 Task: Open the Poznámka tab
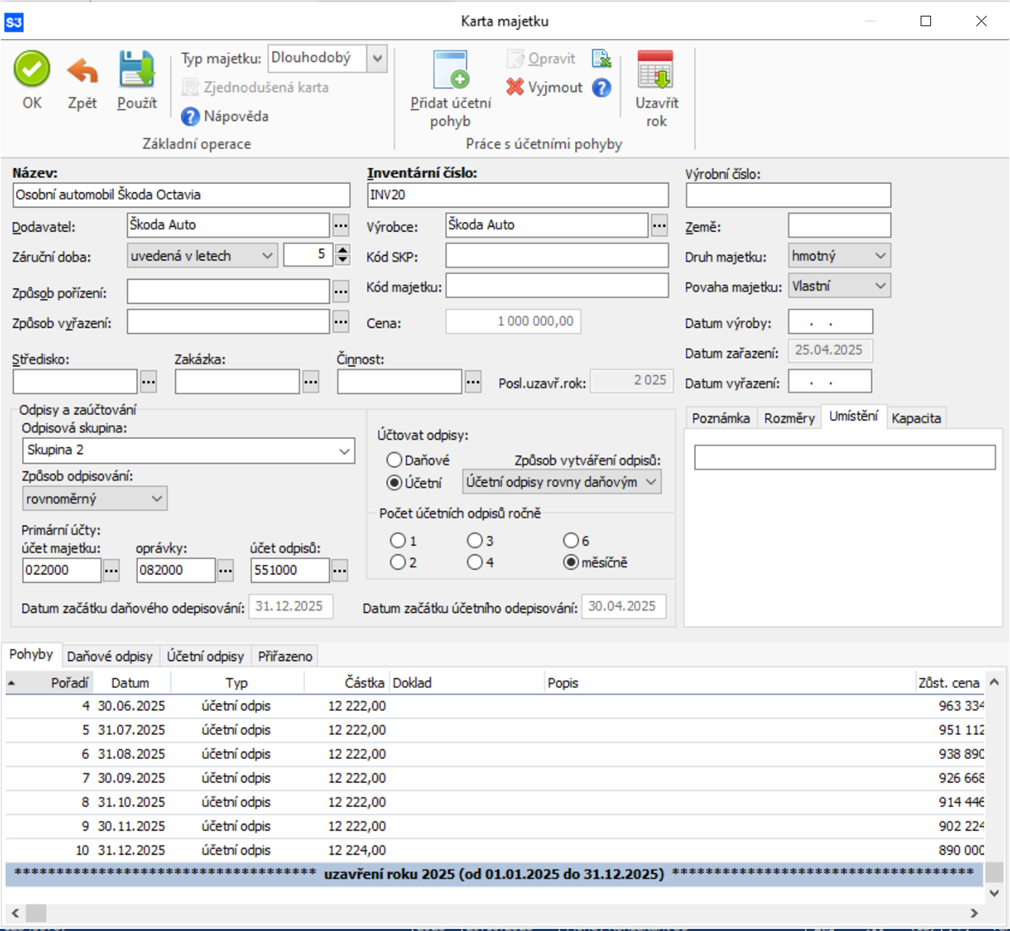[720, 418]
